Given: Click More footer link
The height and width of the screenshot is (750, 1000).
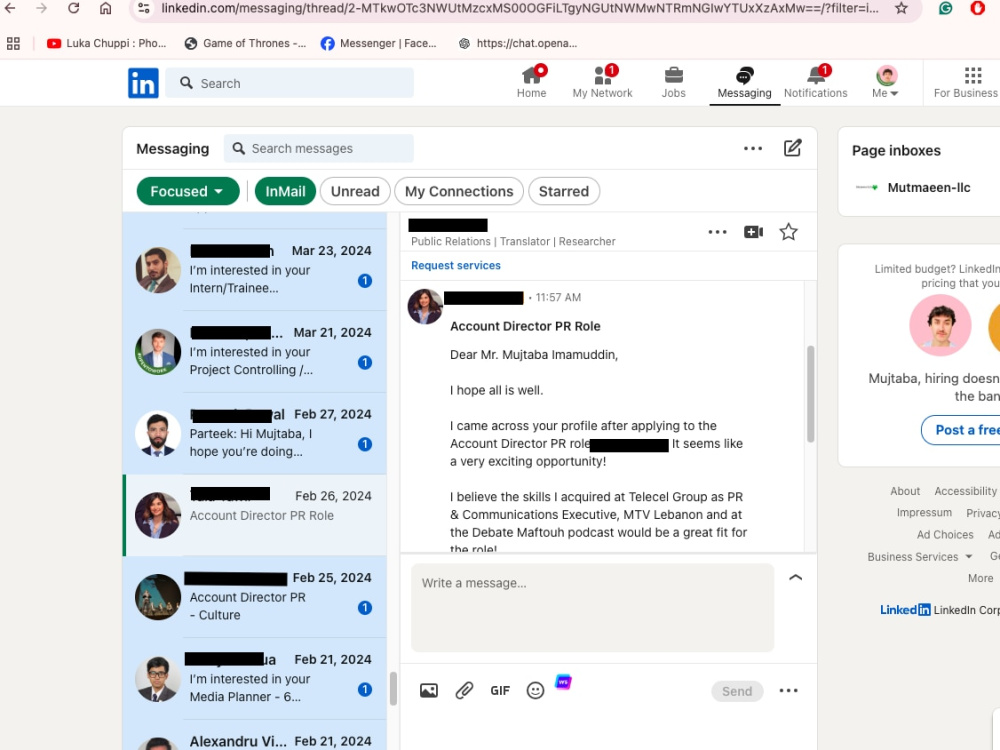Looking at the screenshot, I should 980,578.
